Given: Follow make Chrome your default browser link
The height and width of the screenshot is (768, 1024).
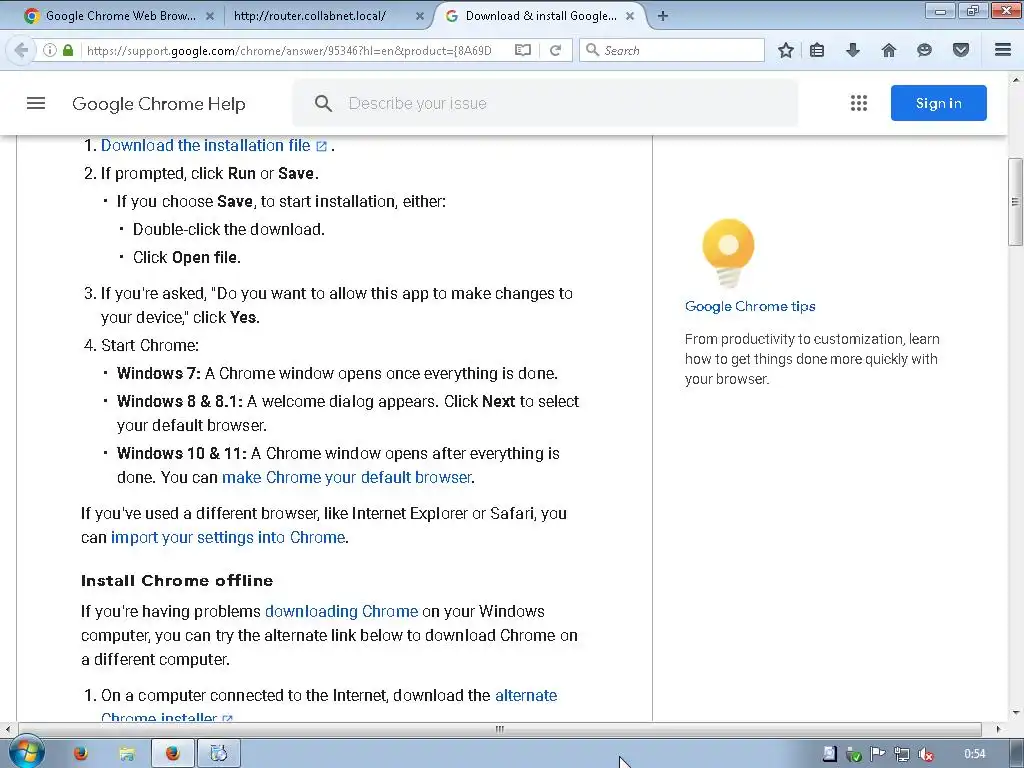Looking at the screenshot, I should coord(347,477).
